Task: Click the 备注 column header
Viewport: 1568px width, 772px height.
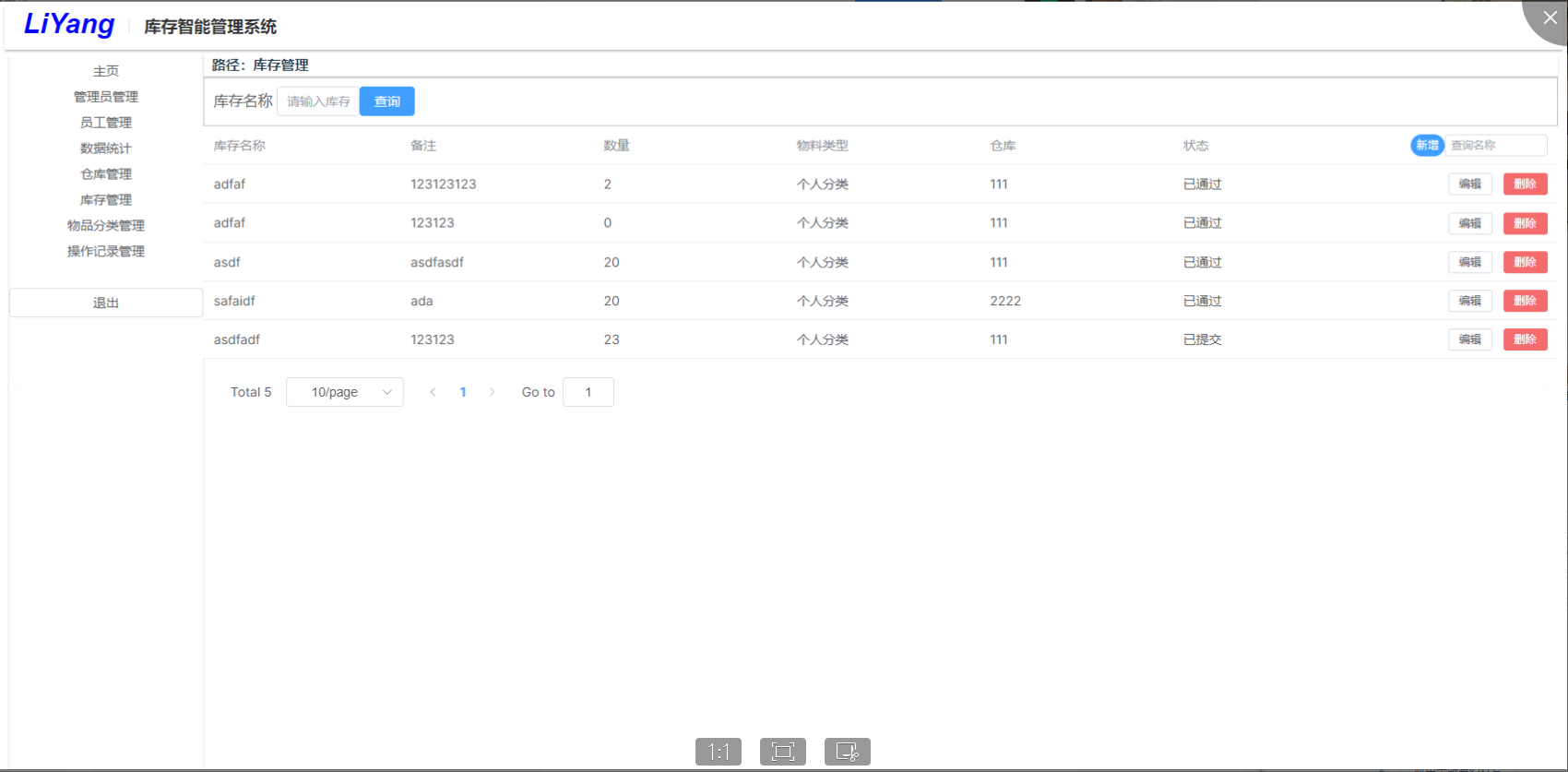Action: tap(423, 146)
